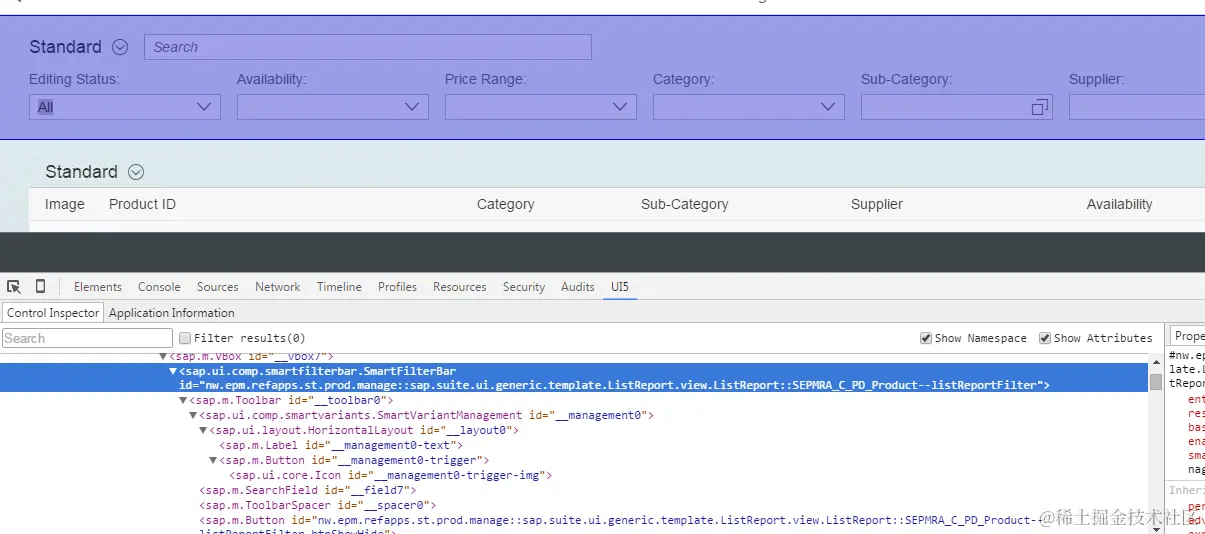Open Sub-Category value help icon
1205x534 pixels.
(1040, 107)
